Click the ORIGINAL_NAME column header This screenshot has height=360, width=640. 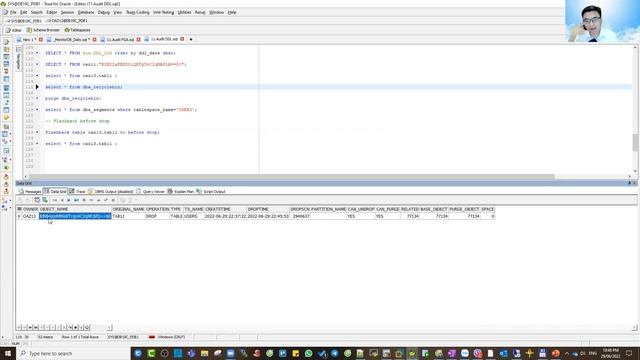point(128,209)
